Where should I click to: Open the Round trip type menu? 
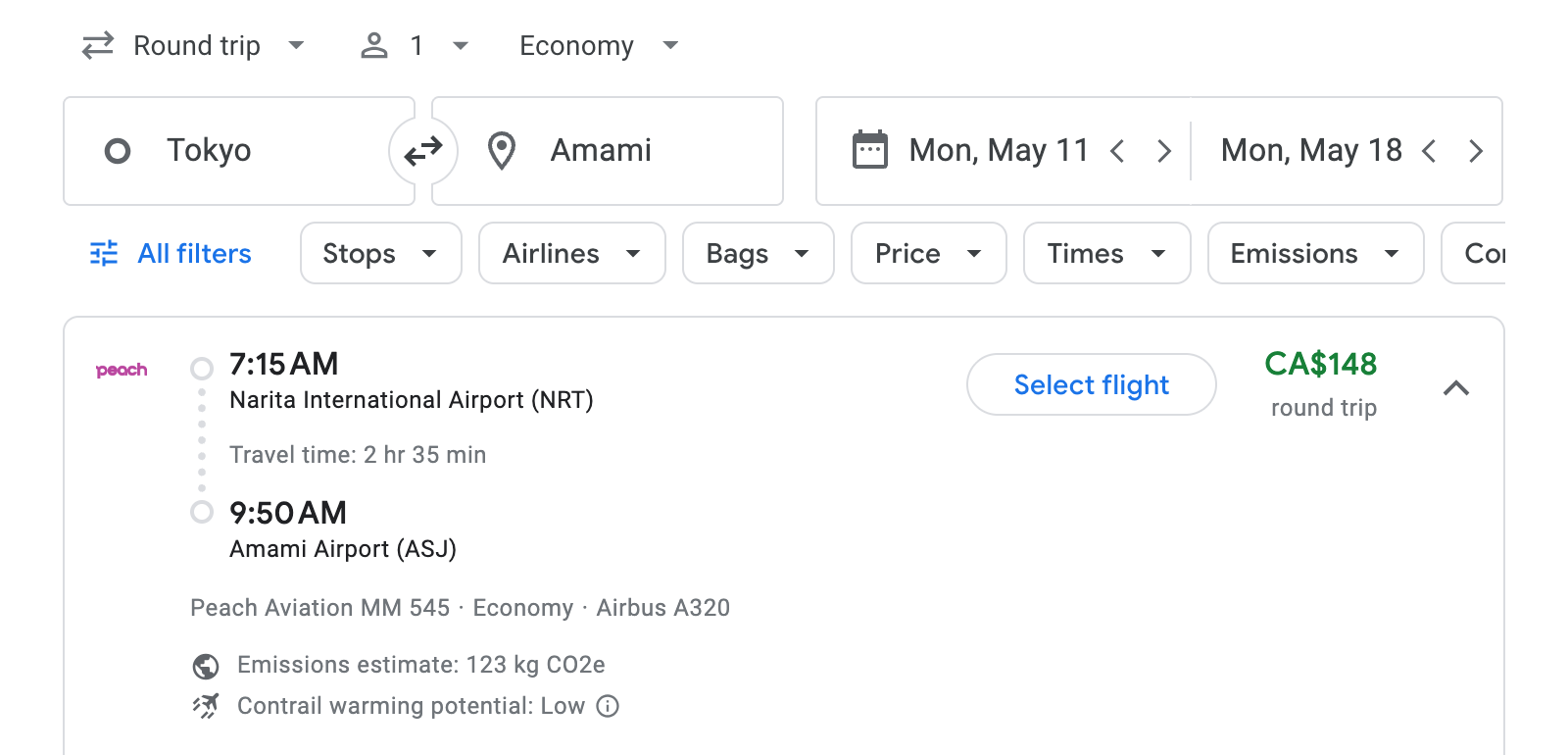(216, 45)
